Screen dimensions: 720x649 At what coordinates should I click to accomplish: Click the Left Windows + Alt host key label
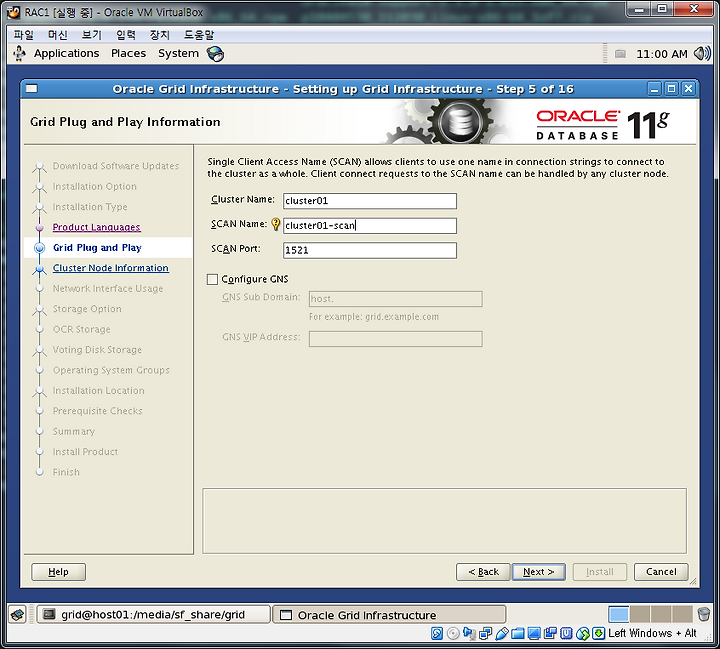click(x=652, y=633)
